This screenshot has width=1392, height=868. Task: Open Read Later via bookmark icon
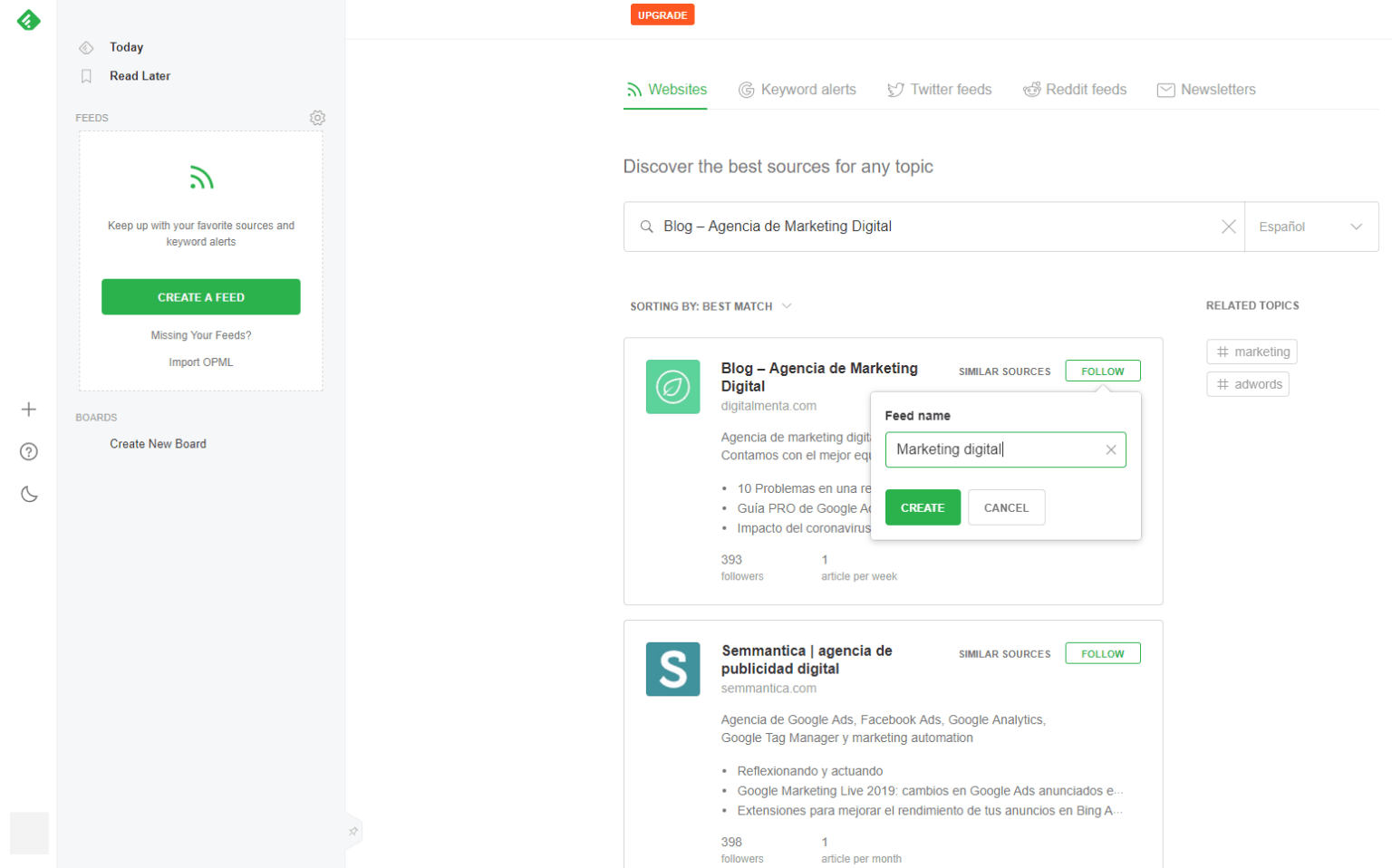[x=86, y=76]
